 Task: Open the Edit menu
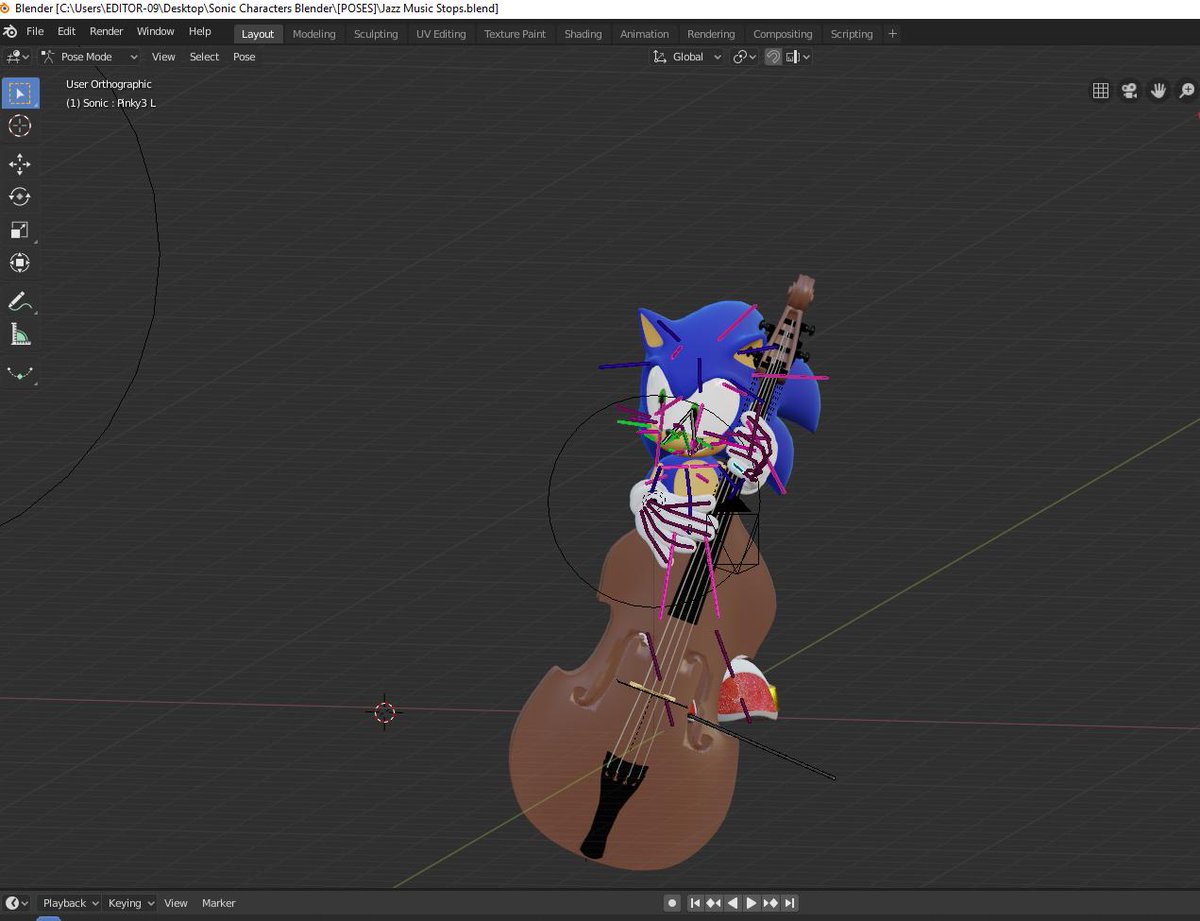click(x=66, y=32)
